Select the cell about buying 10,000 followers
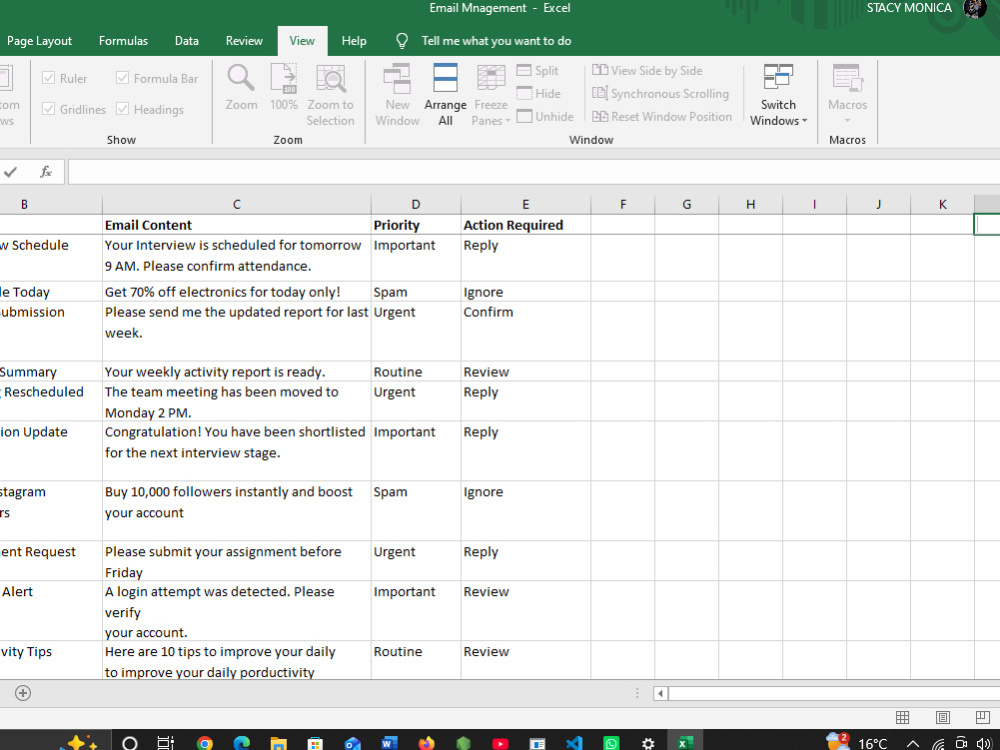The width and height of the screenshot is (1000, 750). click(237, 511)
